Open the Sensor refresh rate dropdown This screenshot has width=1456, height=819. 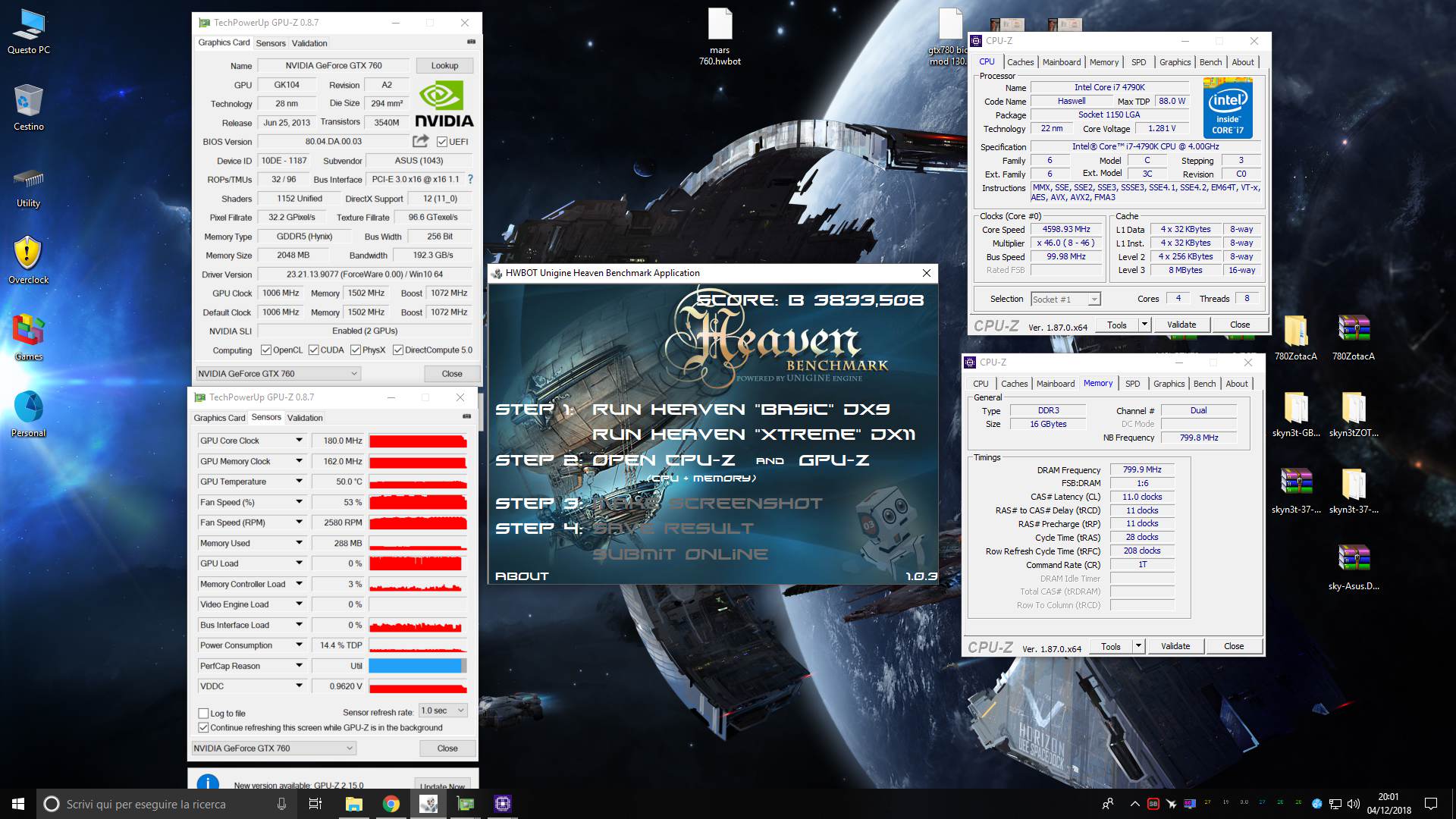coord(443,711)
